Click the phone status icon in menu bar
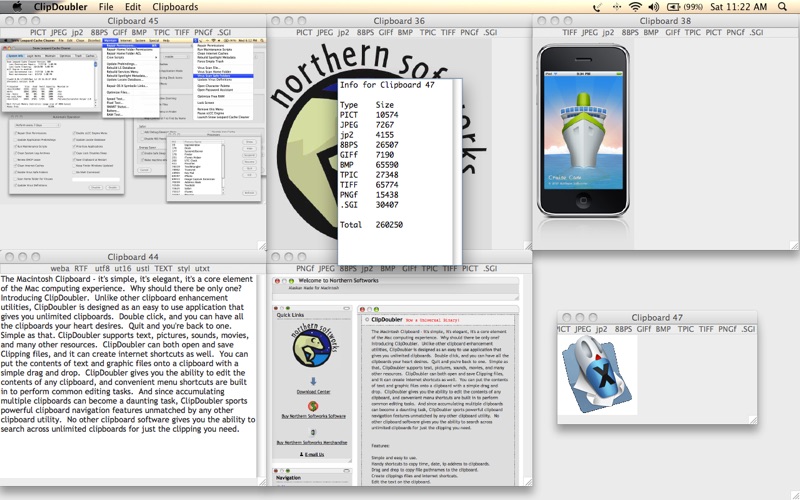This screenshot has width=800, height=500. coord(594,7)
